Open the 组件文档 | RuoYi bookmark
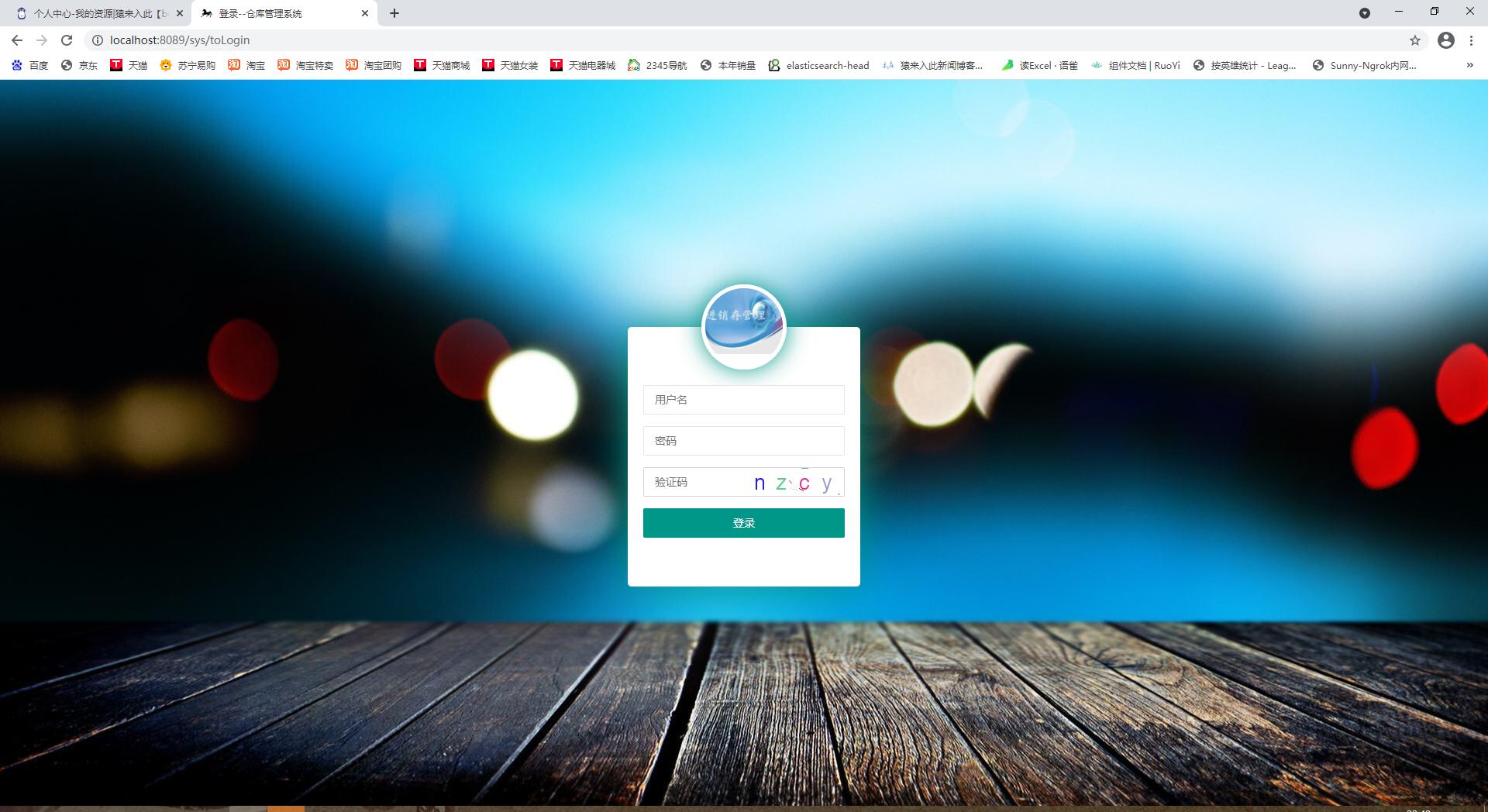This screenshot has height=812, width=1488. (x=1135, y=66)
